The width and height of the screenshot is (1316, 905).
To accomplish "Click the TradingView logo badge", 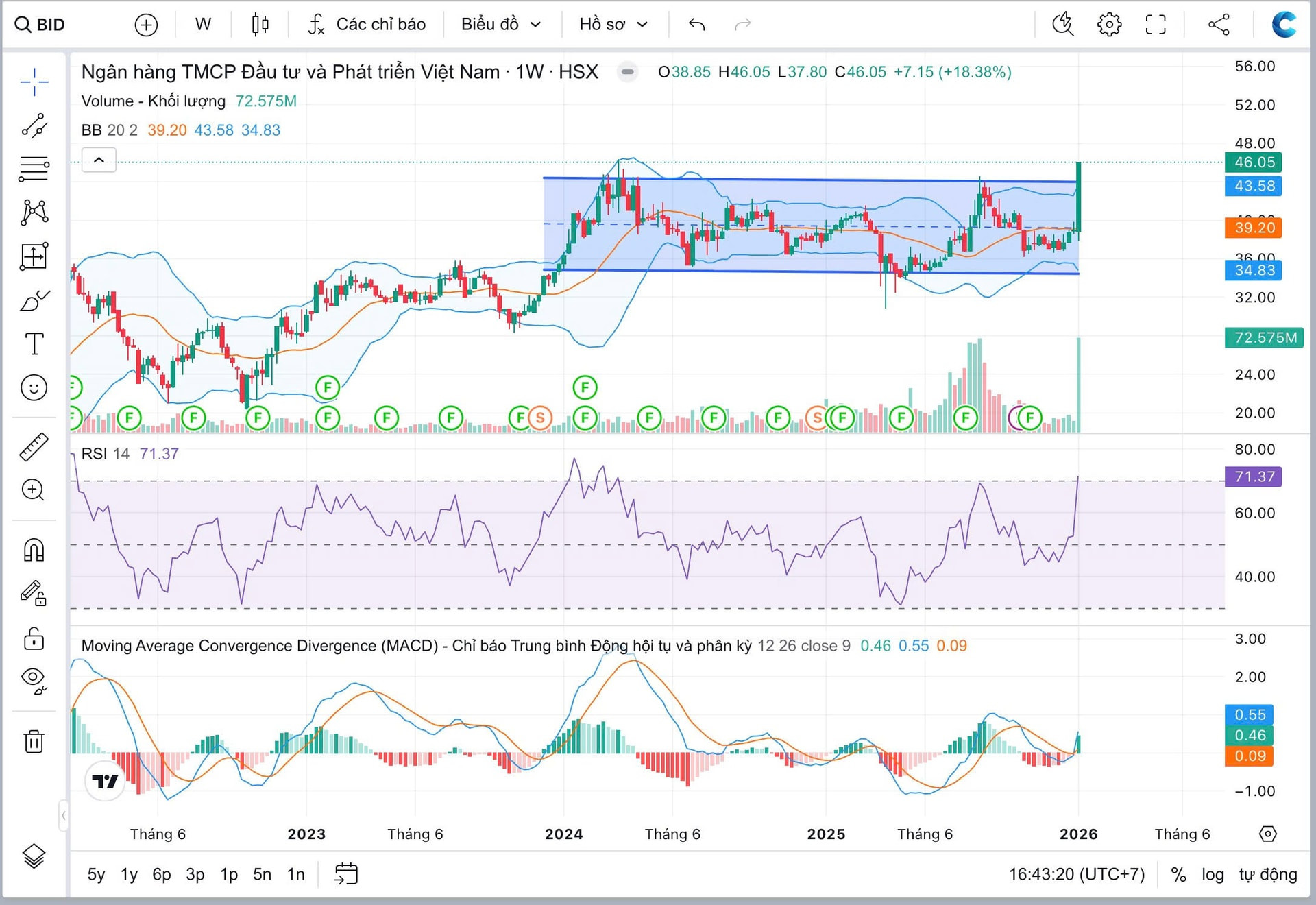I will pos(105,781).
